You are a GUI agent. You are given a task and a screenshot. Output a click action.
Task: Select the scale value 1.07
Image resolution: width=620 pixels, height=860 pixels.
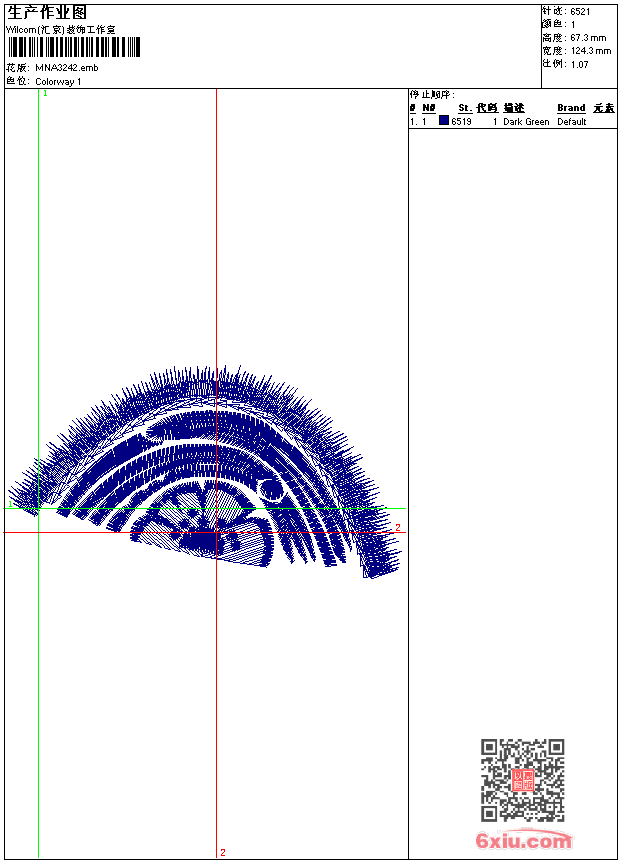[579, 65]
